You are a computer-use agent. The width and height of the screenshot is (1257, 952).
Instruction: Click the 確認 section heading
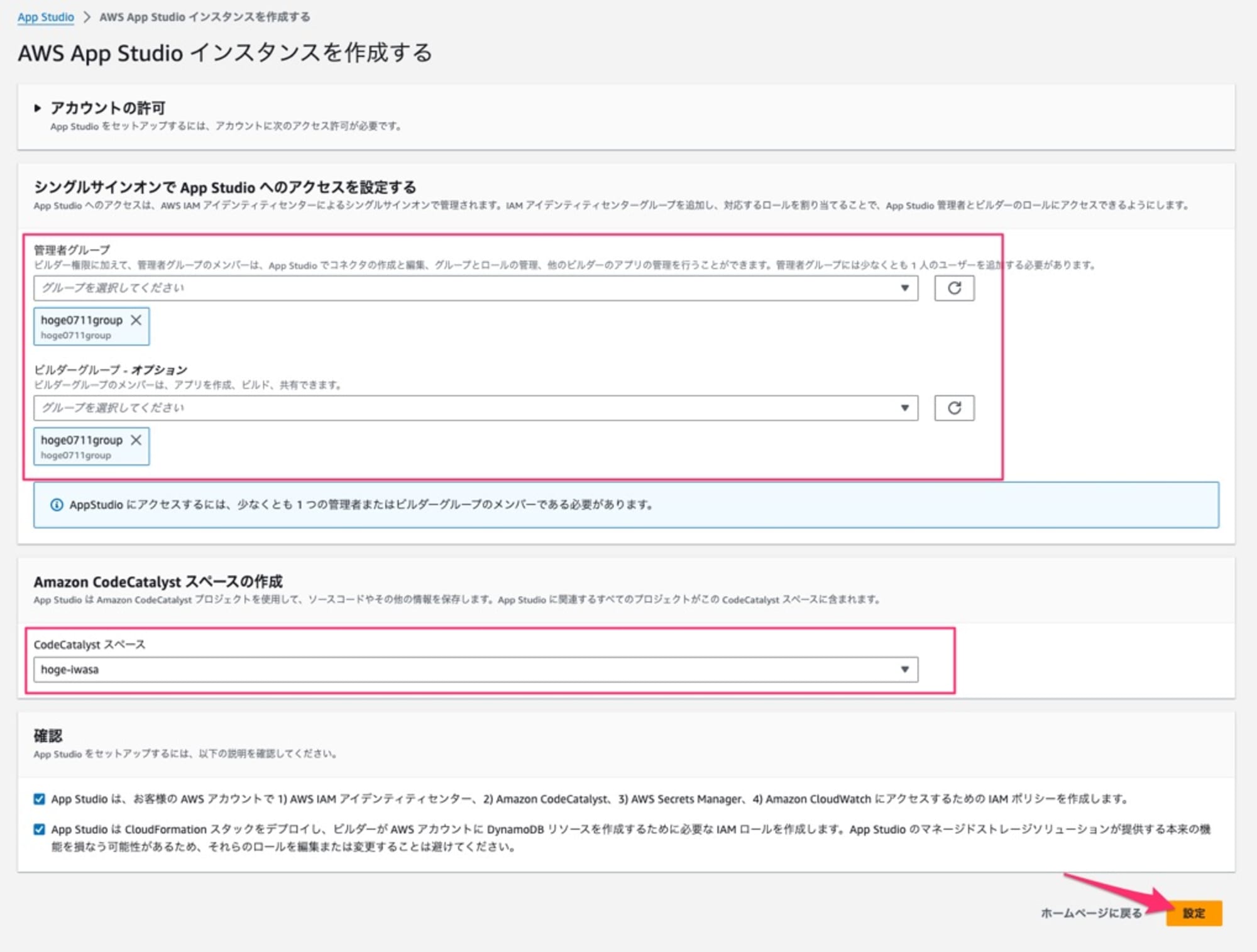pos(48,735)
